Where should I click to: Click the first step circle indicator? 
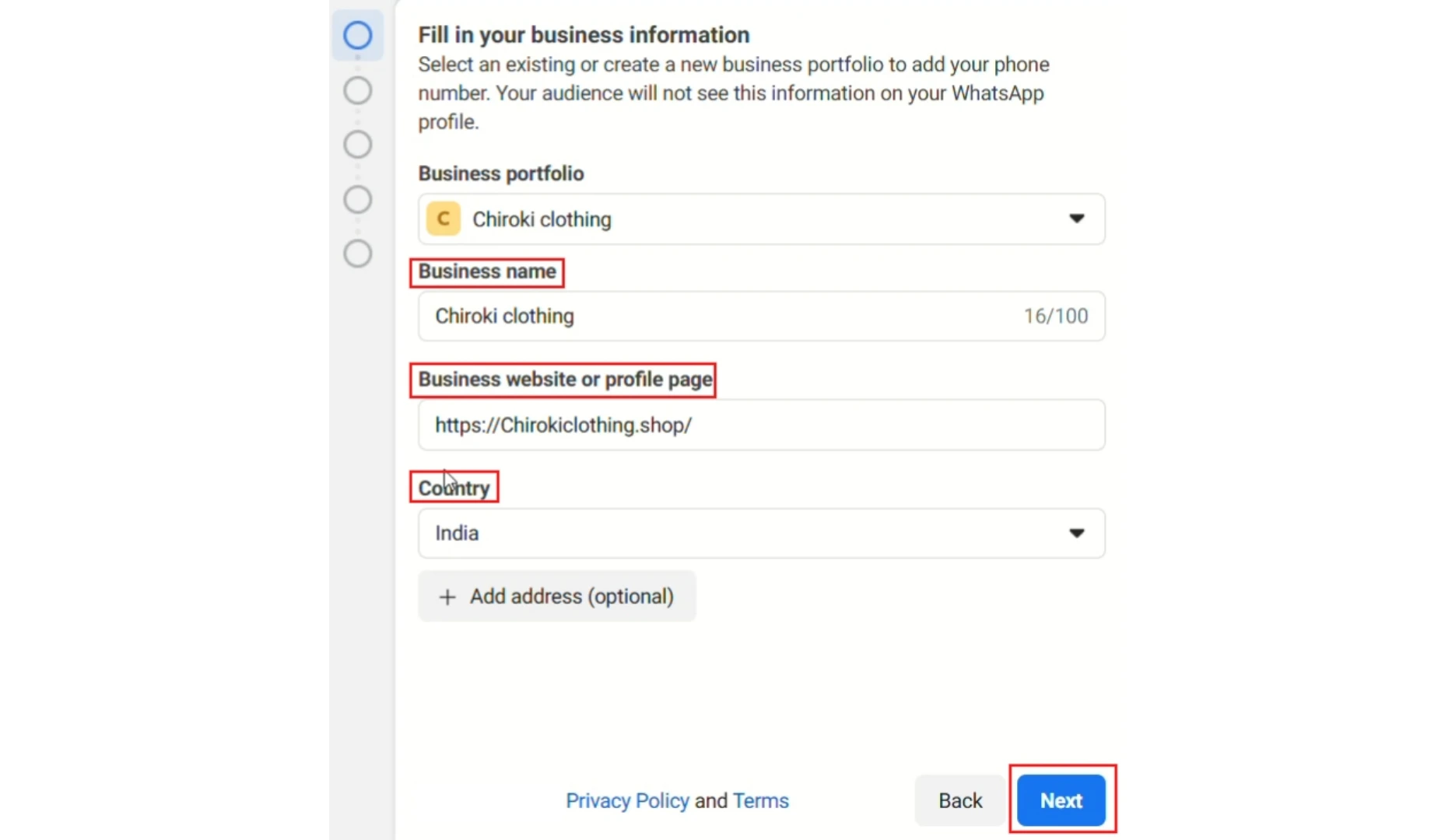click(358, 35)
